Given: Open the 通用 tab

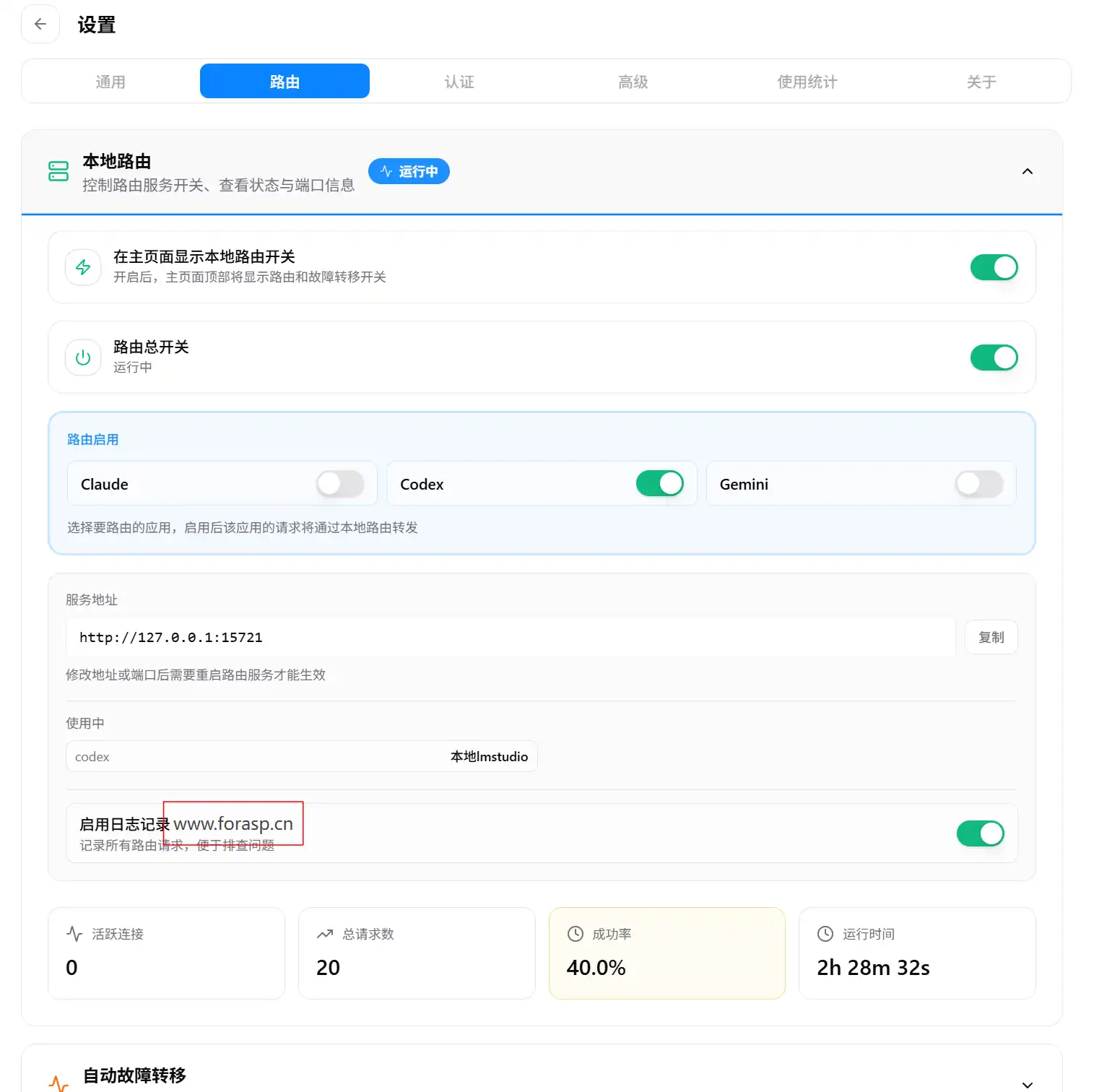Looking at the screenshot, I should [110, 82].
